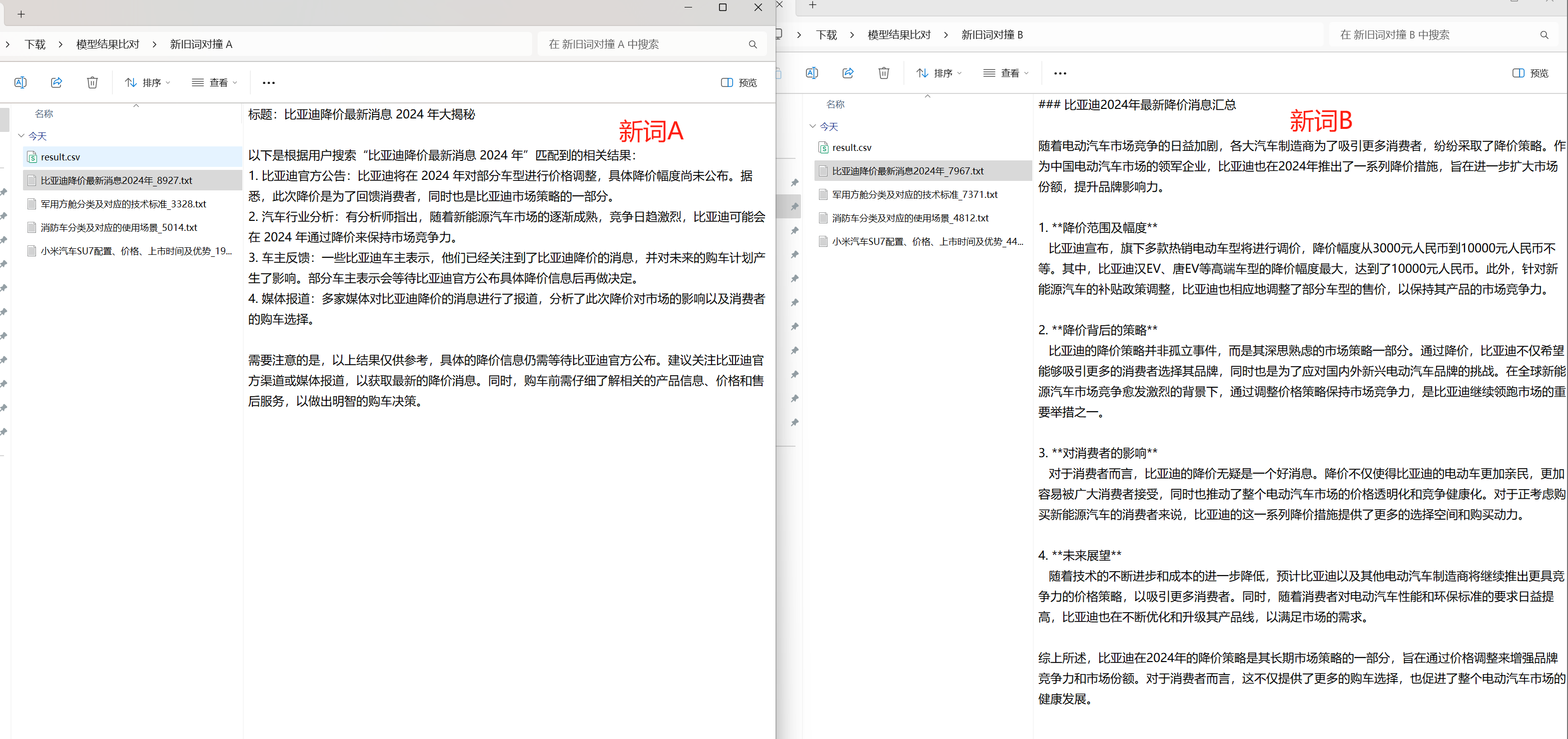Click the delete (trash) icon in window A

tap(92, 82)
